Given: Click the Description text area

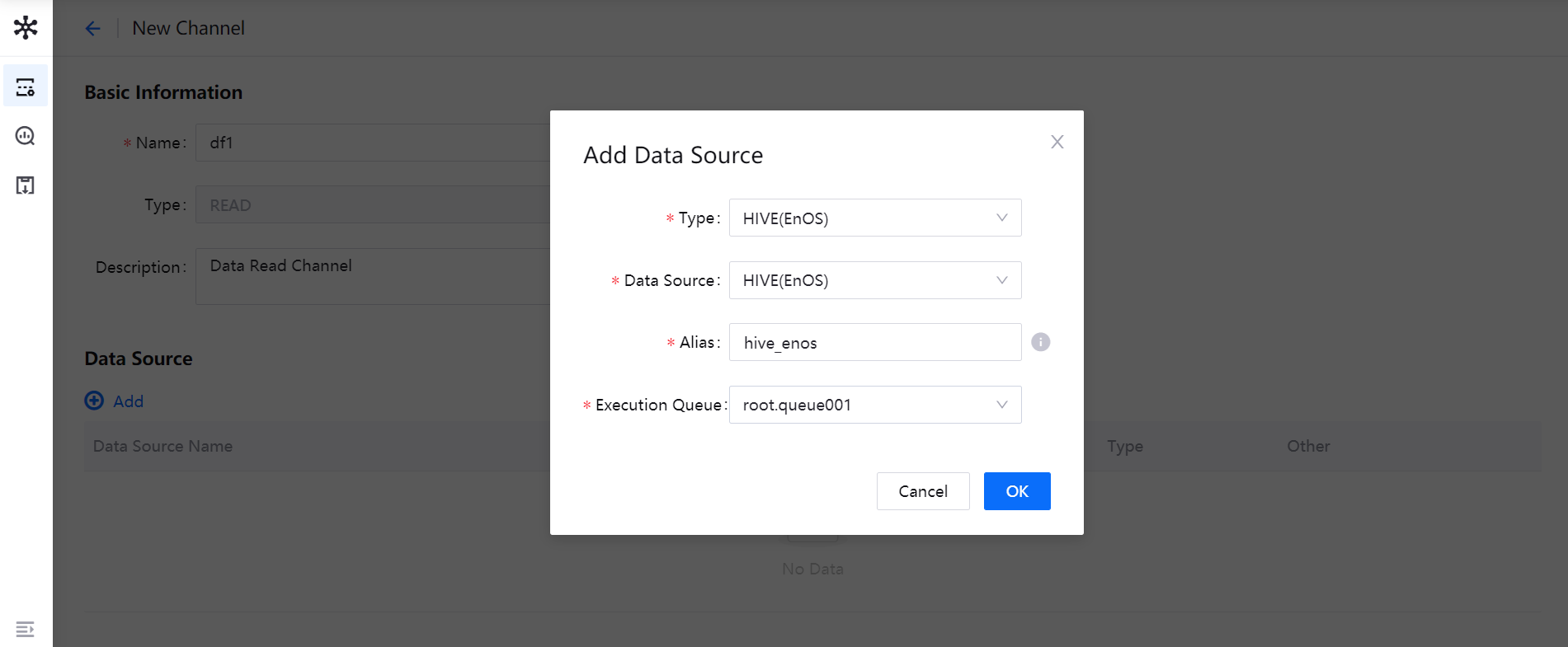Looking at the screenshot, I should tap(373, 276).
